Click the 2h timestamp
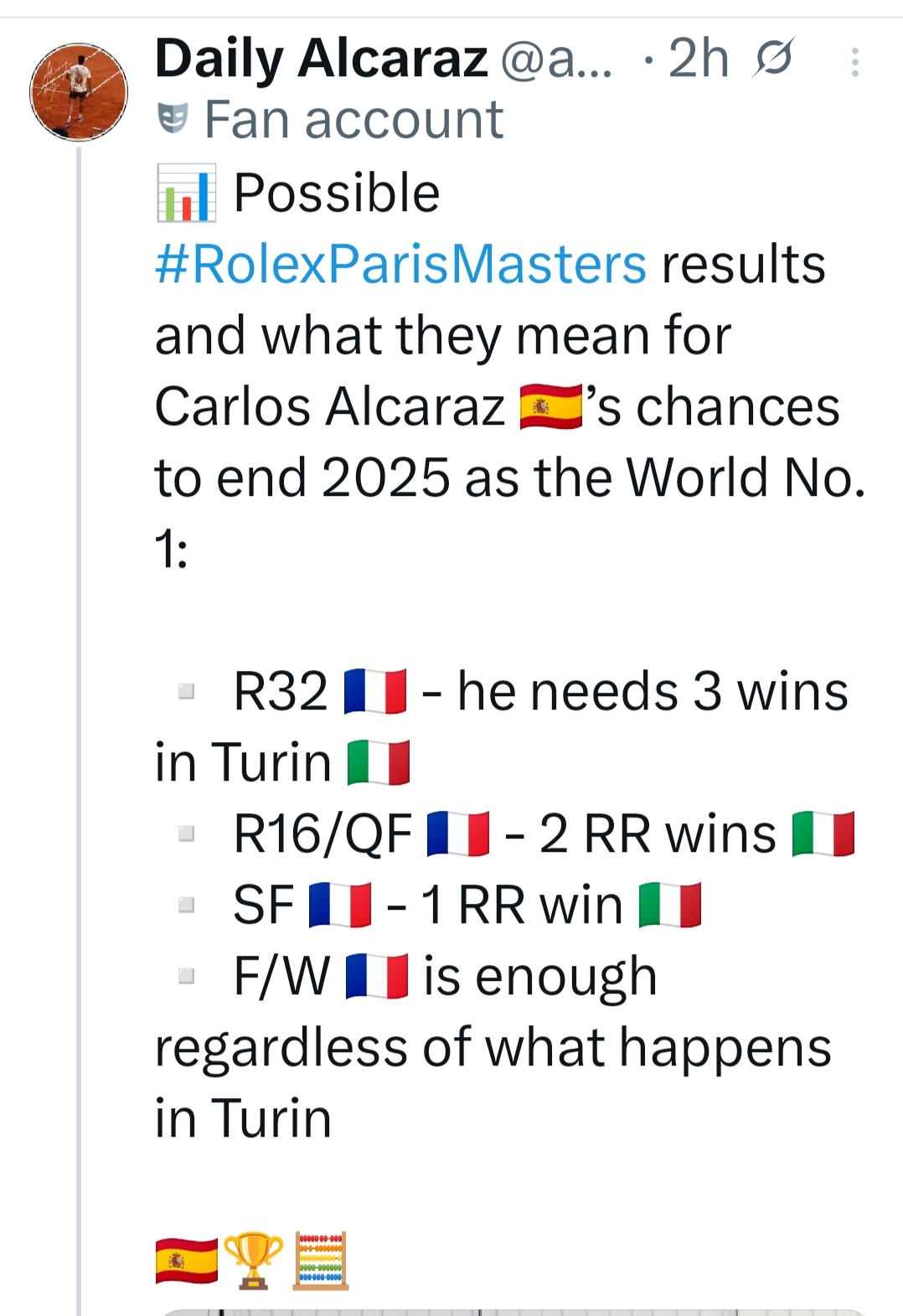The image size is (903, 1316). tap(698, 59)
